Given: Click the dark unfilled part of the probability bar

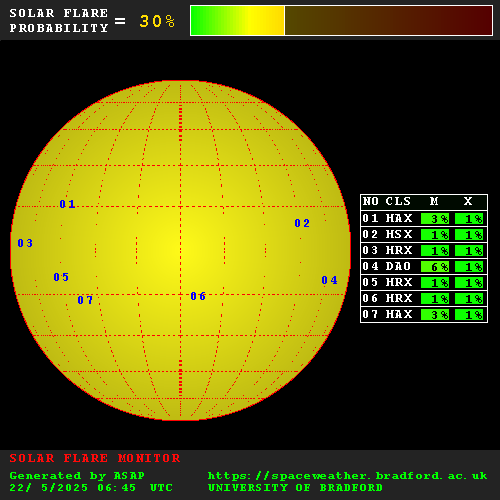Looking at the screenshot, I should pyautogui.click(x=388, y=20).
